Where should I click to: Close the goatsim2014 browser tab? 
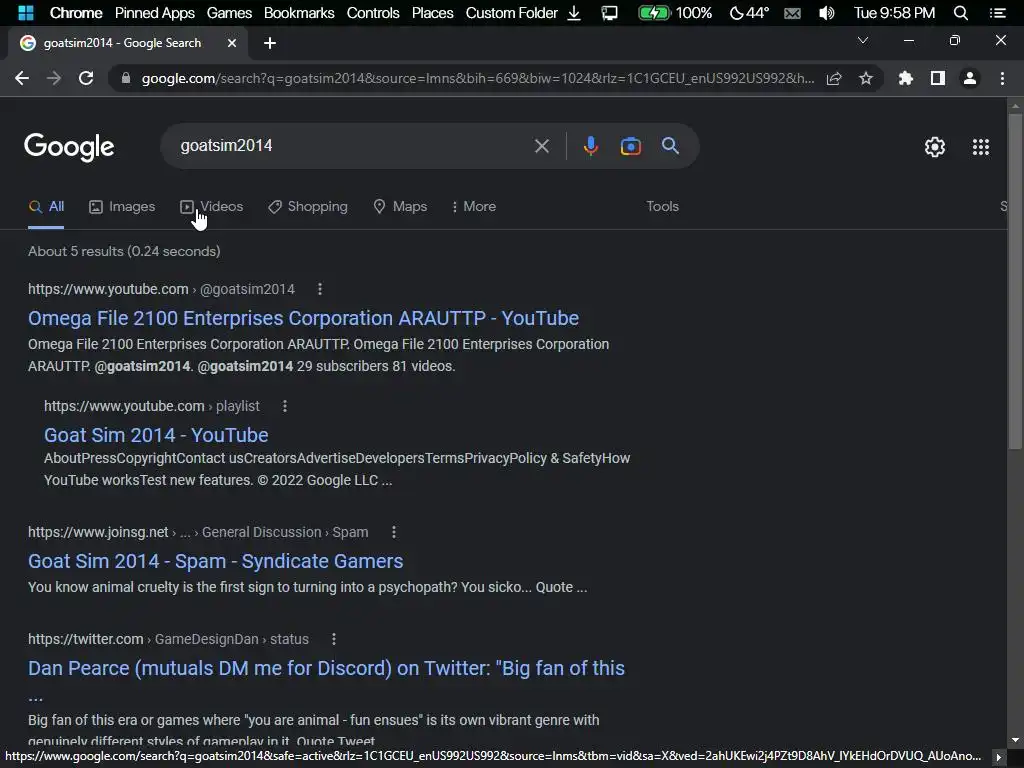pos(232,43)
